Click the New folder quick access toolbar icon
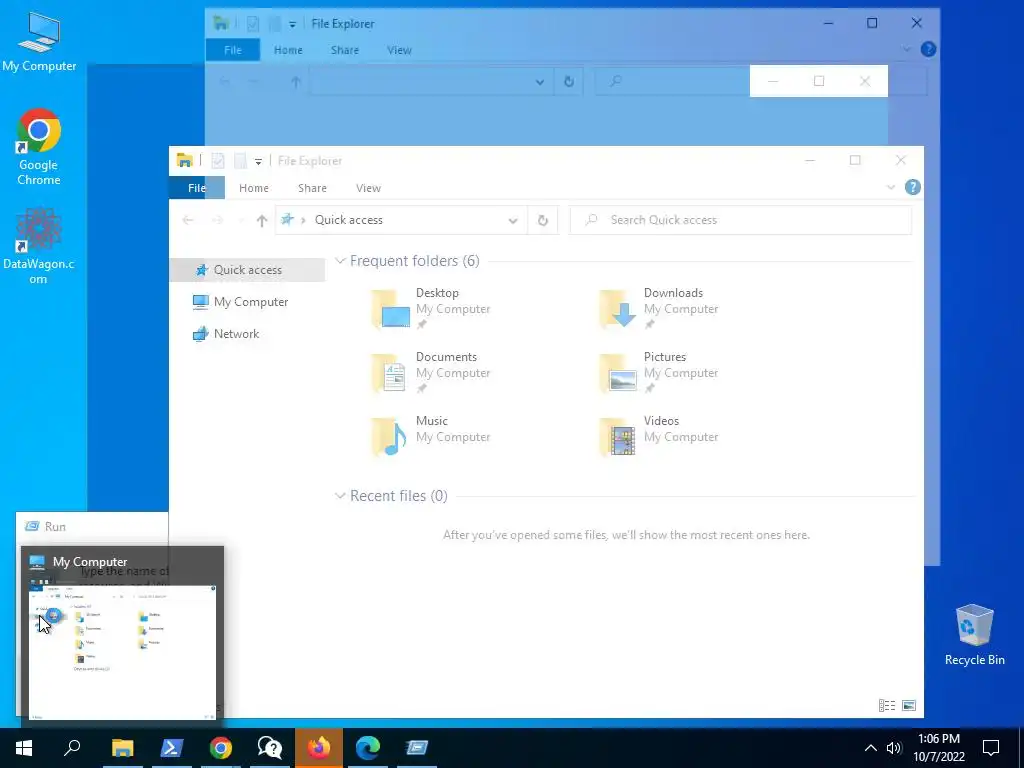 click(240, 161)
